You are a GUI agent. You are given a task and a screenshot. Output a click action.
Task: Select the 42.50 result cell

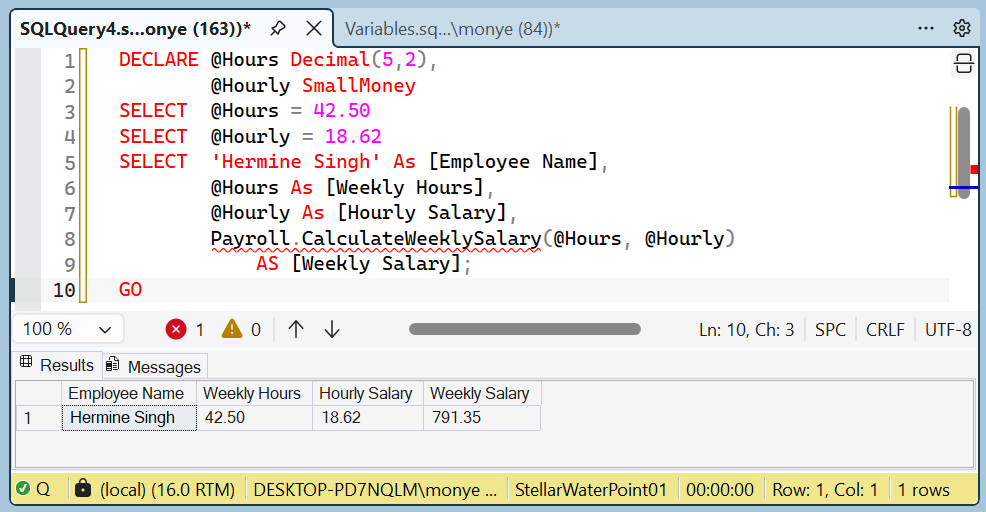255,418
